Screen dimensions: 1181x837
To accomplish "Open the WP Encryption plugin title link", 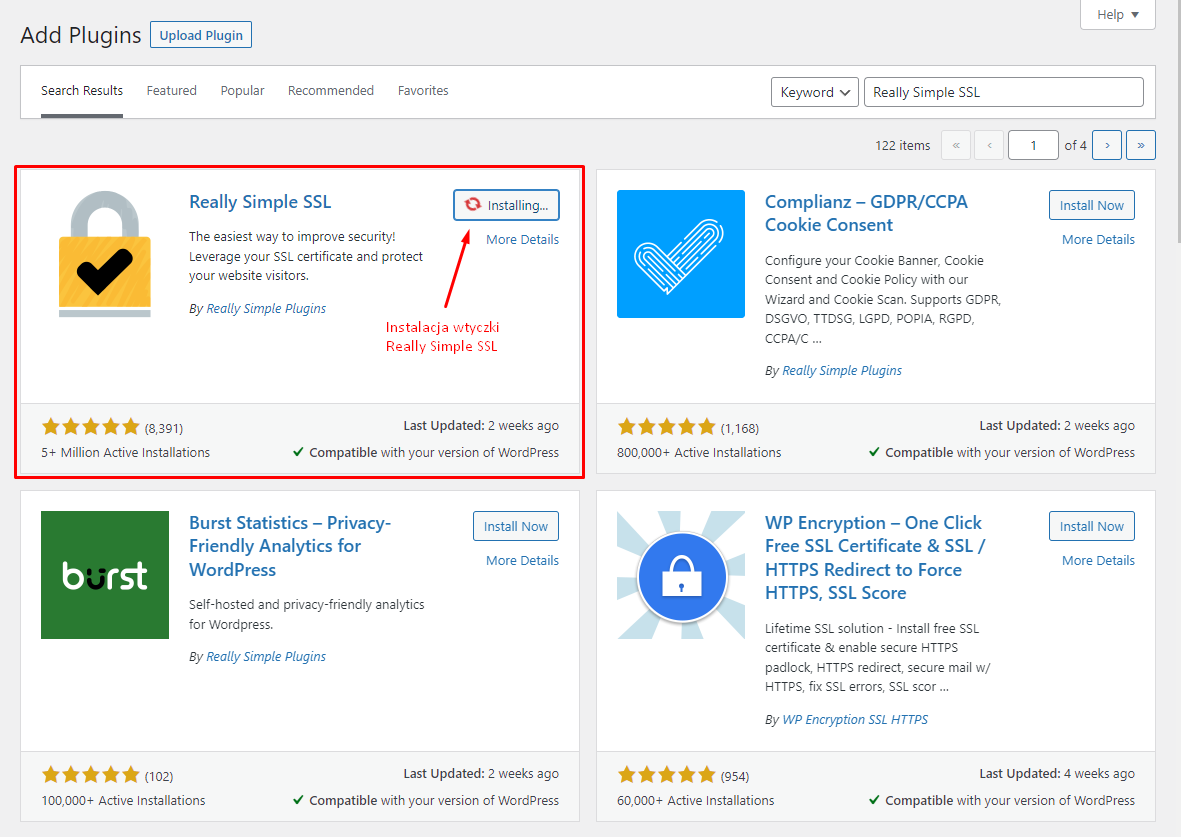I will click(x=875, y=557).
